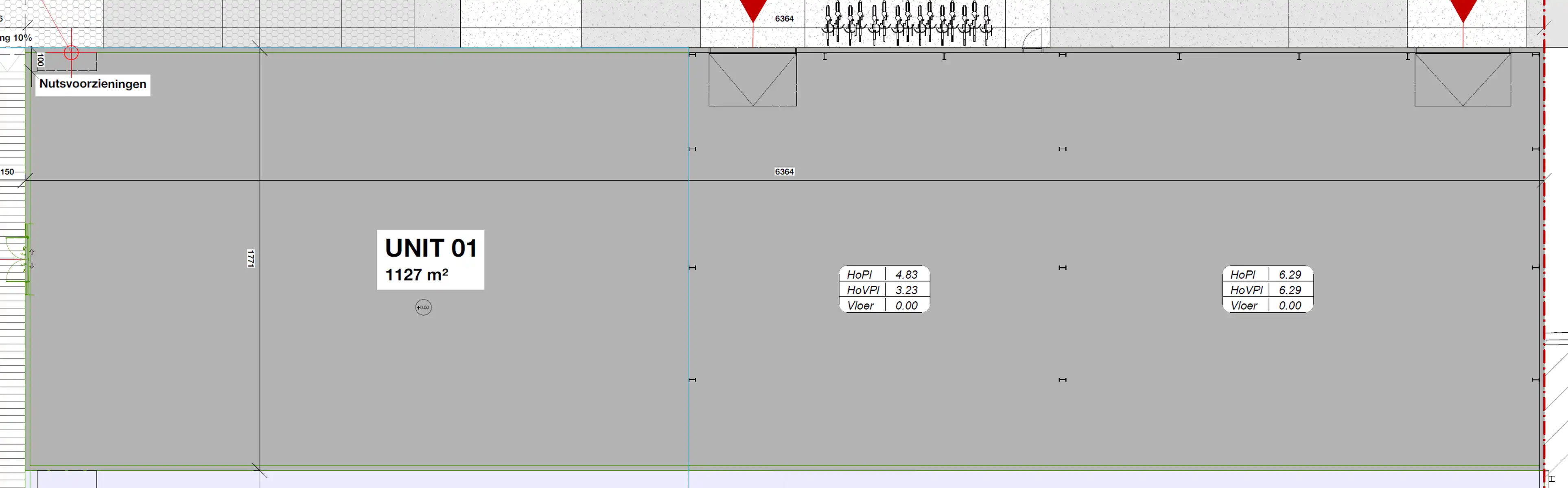This screenshot has width=1568, height=488.
Task: Click the UNIT 01 room label
Action: 430,248
